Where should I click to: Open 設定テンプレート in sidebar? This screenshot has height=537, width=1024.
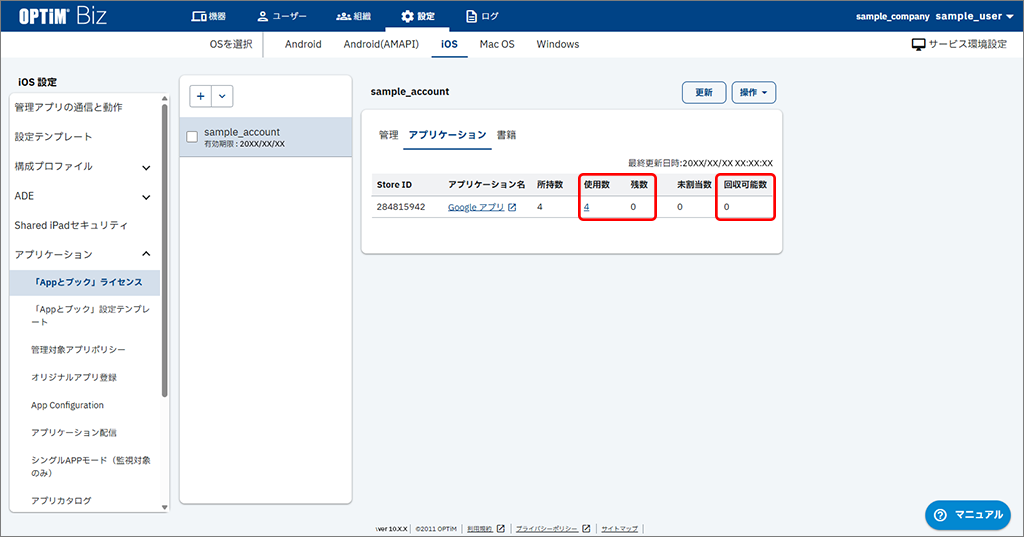[54, 137]
